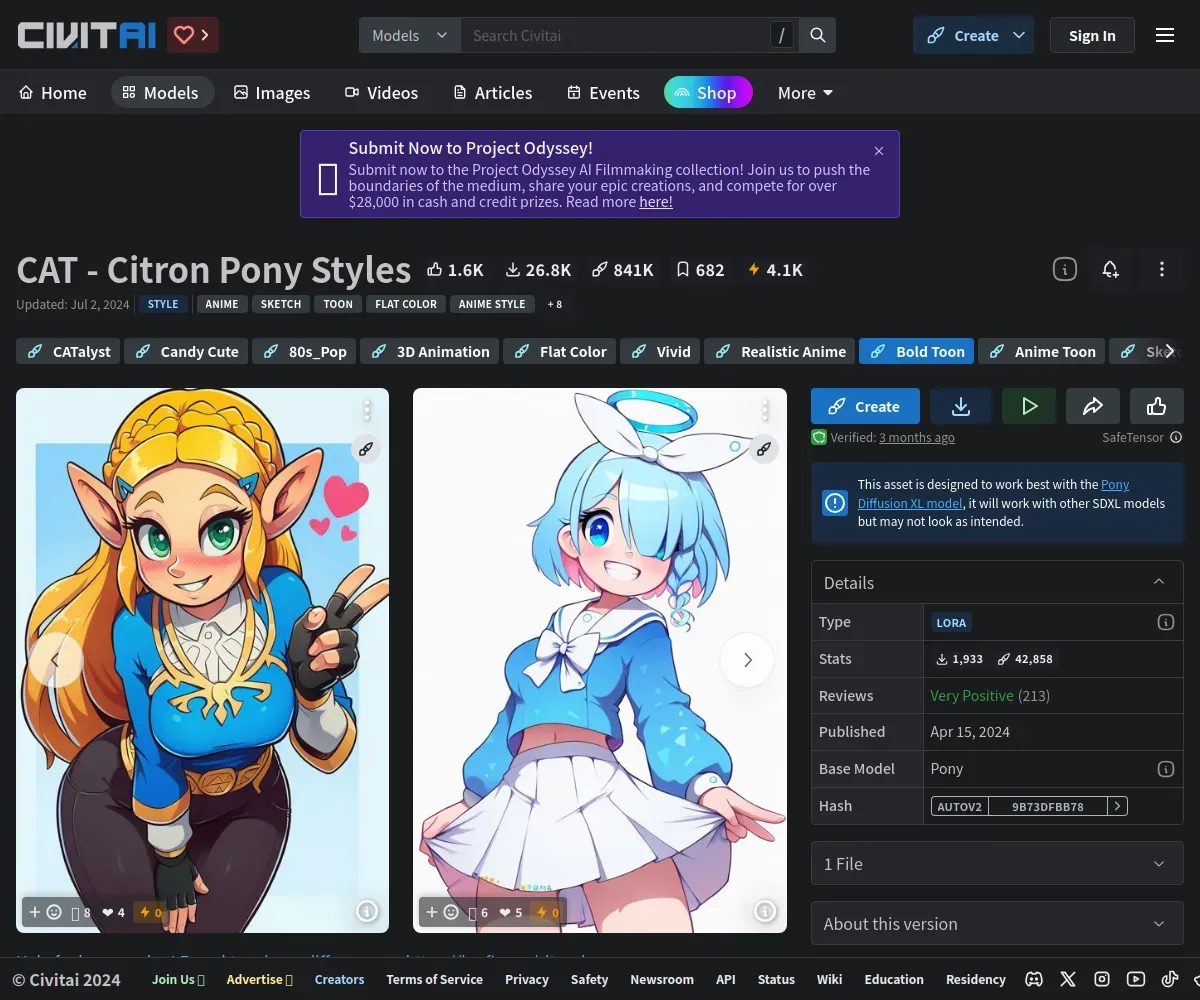Open the Images navigation item
Image resolution: width=1200 pixels, height=1000 pixels.
click(x=272, y=92)
